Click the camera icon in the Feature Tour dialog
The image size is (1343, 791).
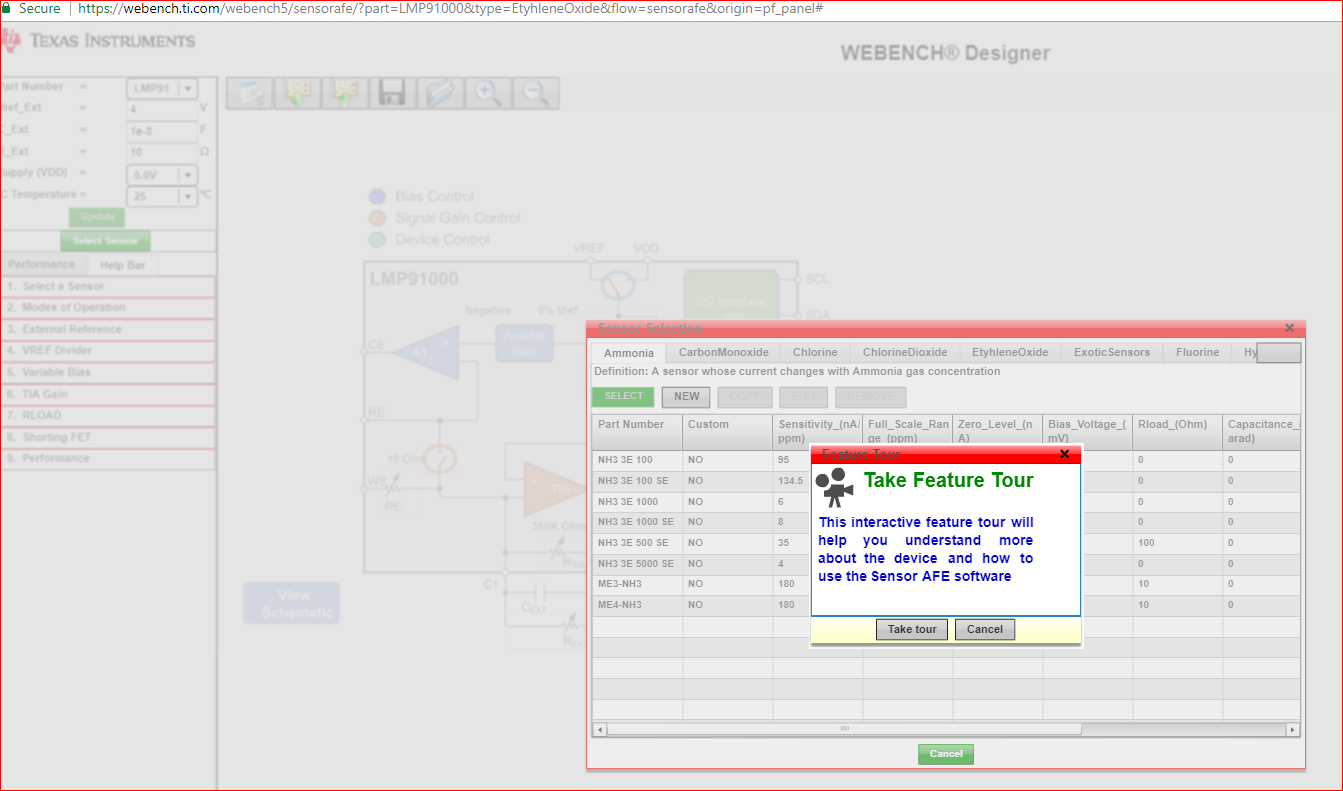point(835,487)
